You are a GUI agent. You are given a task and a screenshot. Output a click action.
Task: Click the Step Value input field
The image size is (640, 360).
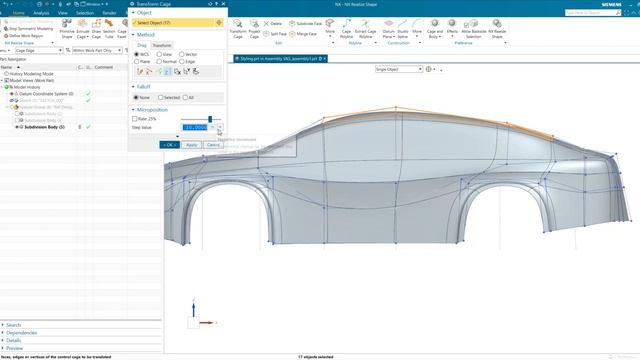click(195, 127)
